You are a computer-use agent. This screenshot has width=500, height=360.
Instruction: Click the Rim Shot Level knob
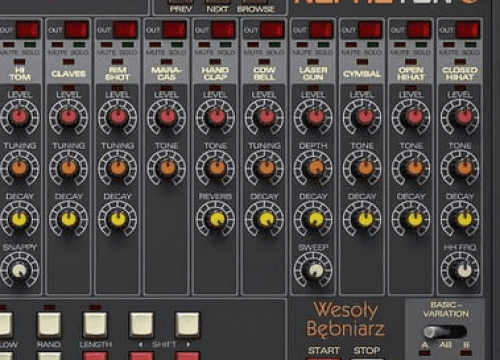pos(118,117)
